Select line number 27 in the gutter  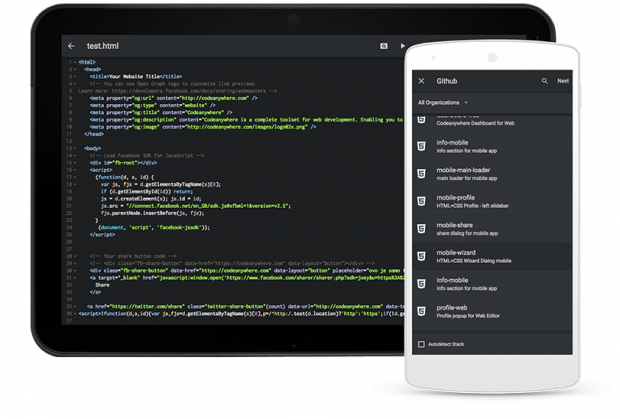click(x=69, y=249)
